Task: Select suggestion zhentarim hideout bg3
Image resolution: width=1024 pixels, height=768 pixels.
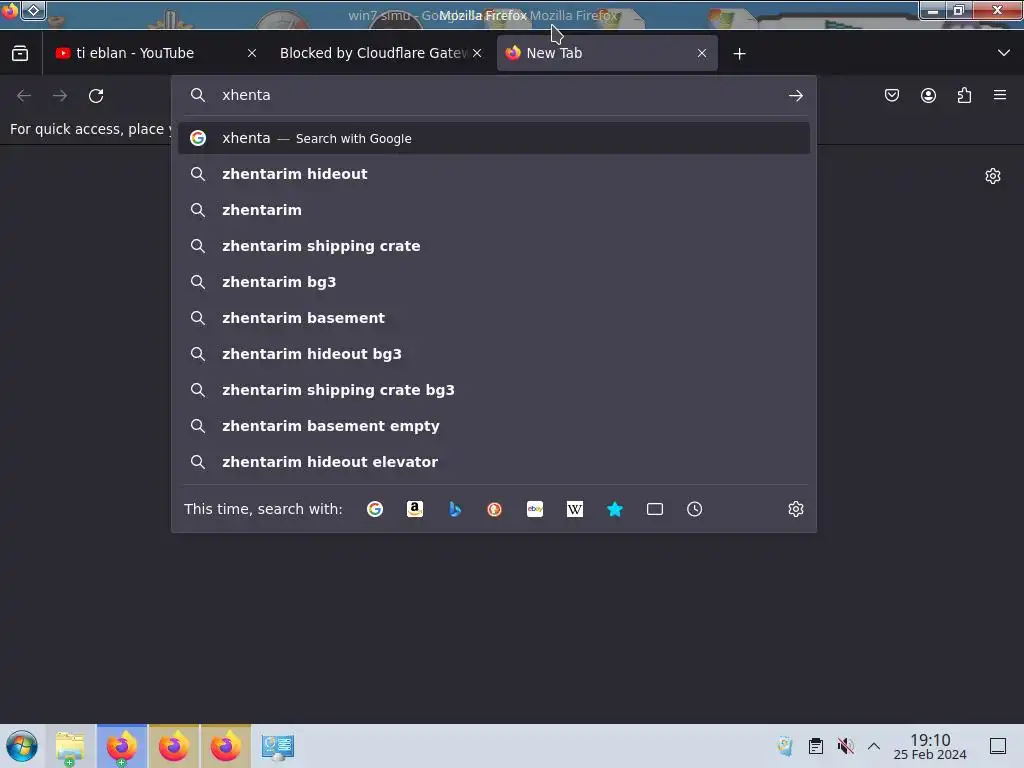Action: pos(494,354)
